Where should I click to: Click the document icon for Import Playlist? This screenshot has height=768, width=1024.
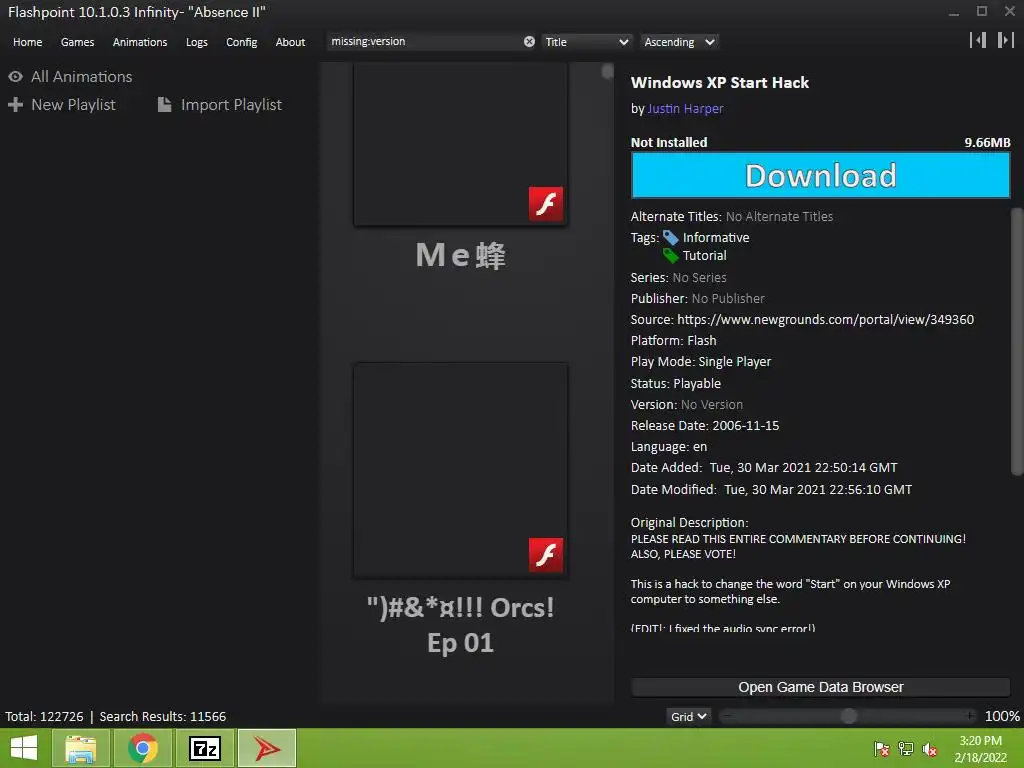[165, 104]
